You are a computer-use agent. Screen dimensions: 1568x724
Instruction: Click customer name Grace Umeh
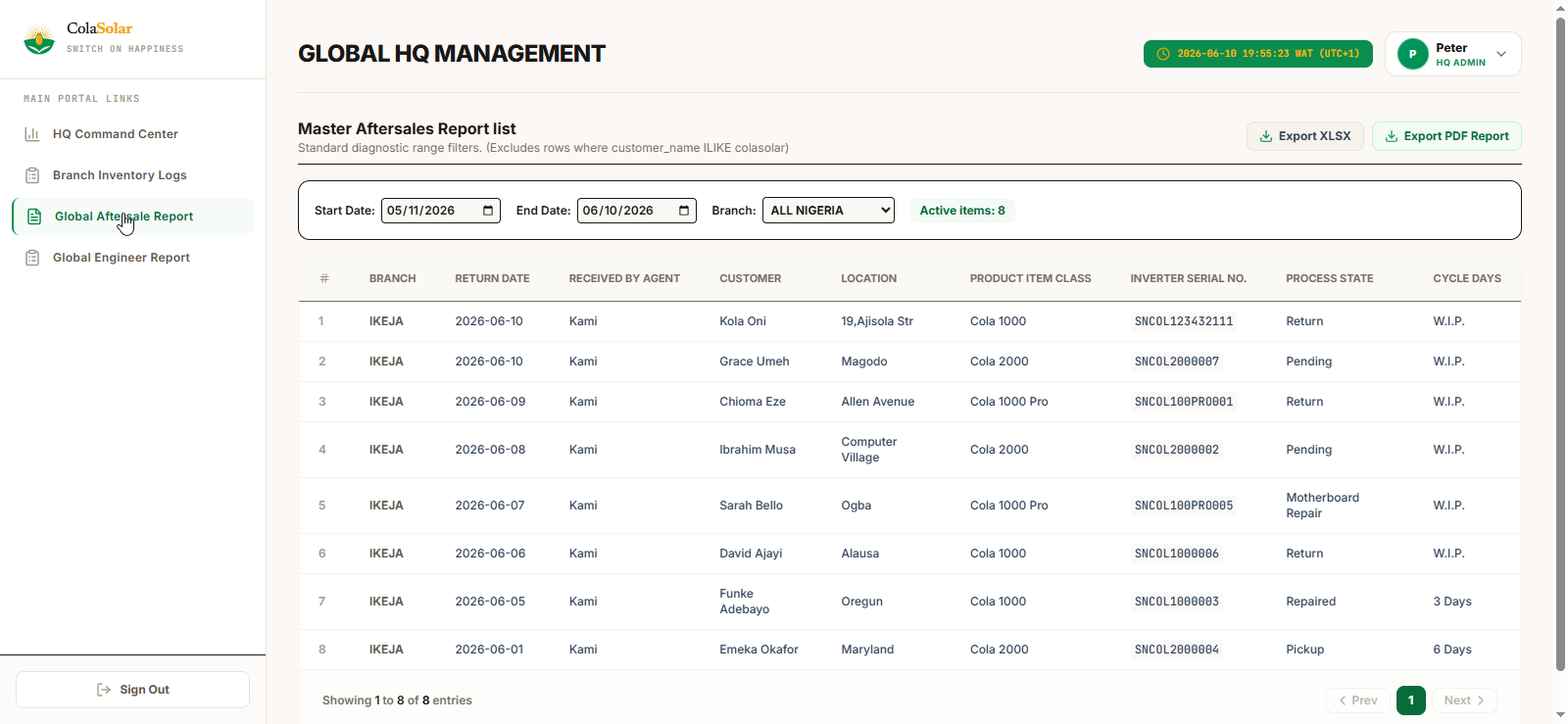(755, 362)
